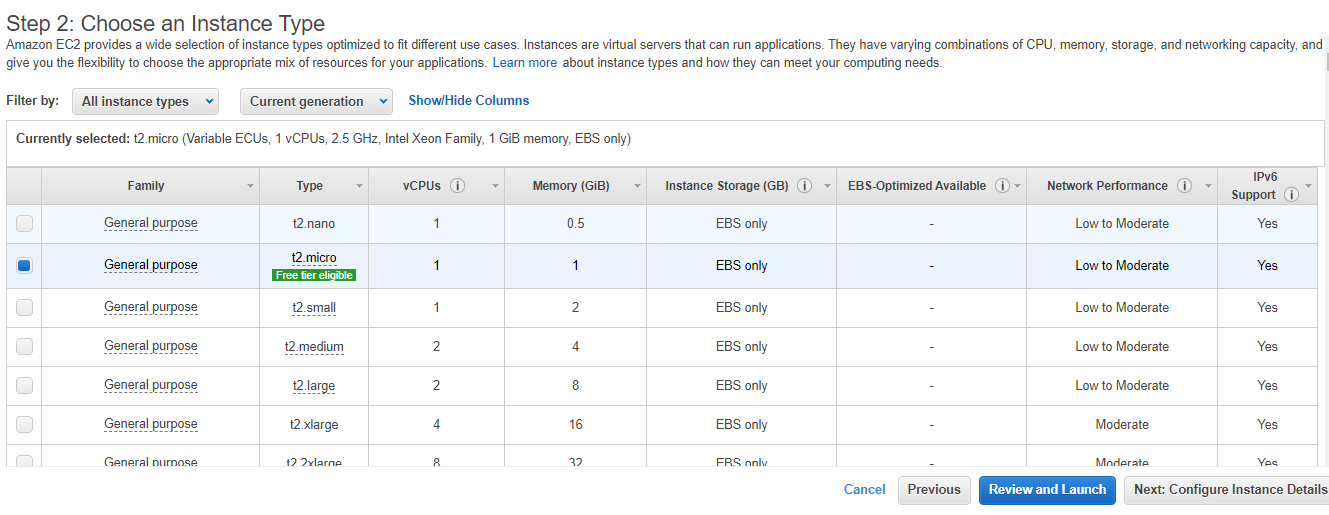The height and width of the screenshot is (515, 1329).
Task: Open vCPUs column sort arrow
Action: 494,187
